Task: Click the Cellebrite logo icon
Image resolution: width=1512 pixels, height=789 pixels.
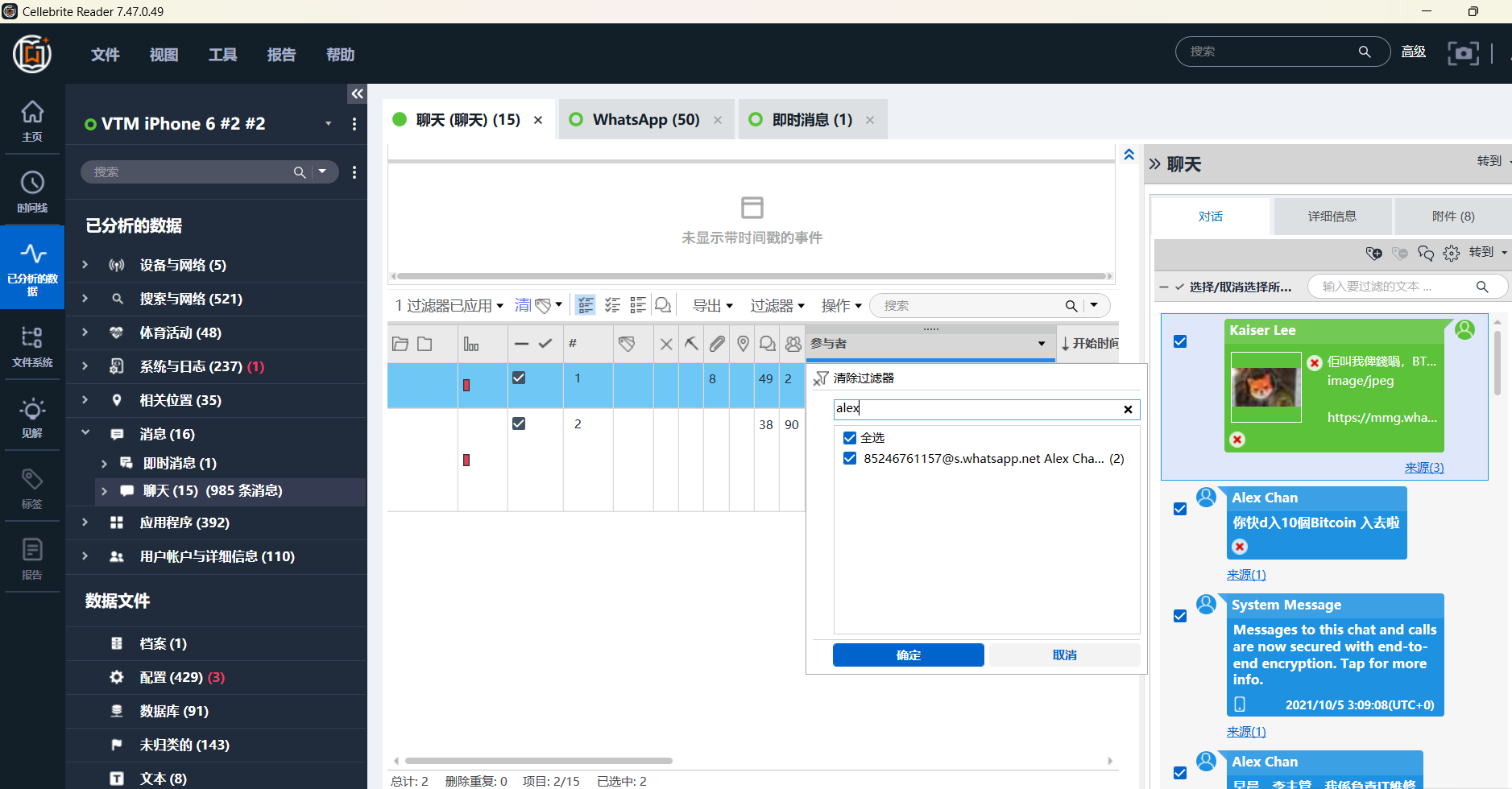Action: pos(32,54)
